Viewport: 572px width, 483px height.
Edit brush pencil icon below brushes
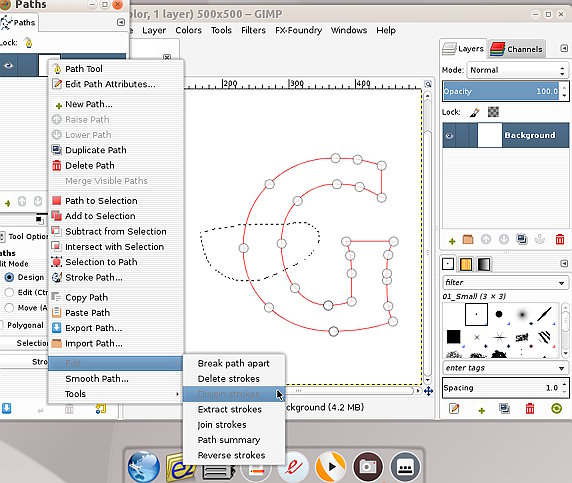tap(454, 409)
